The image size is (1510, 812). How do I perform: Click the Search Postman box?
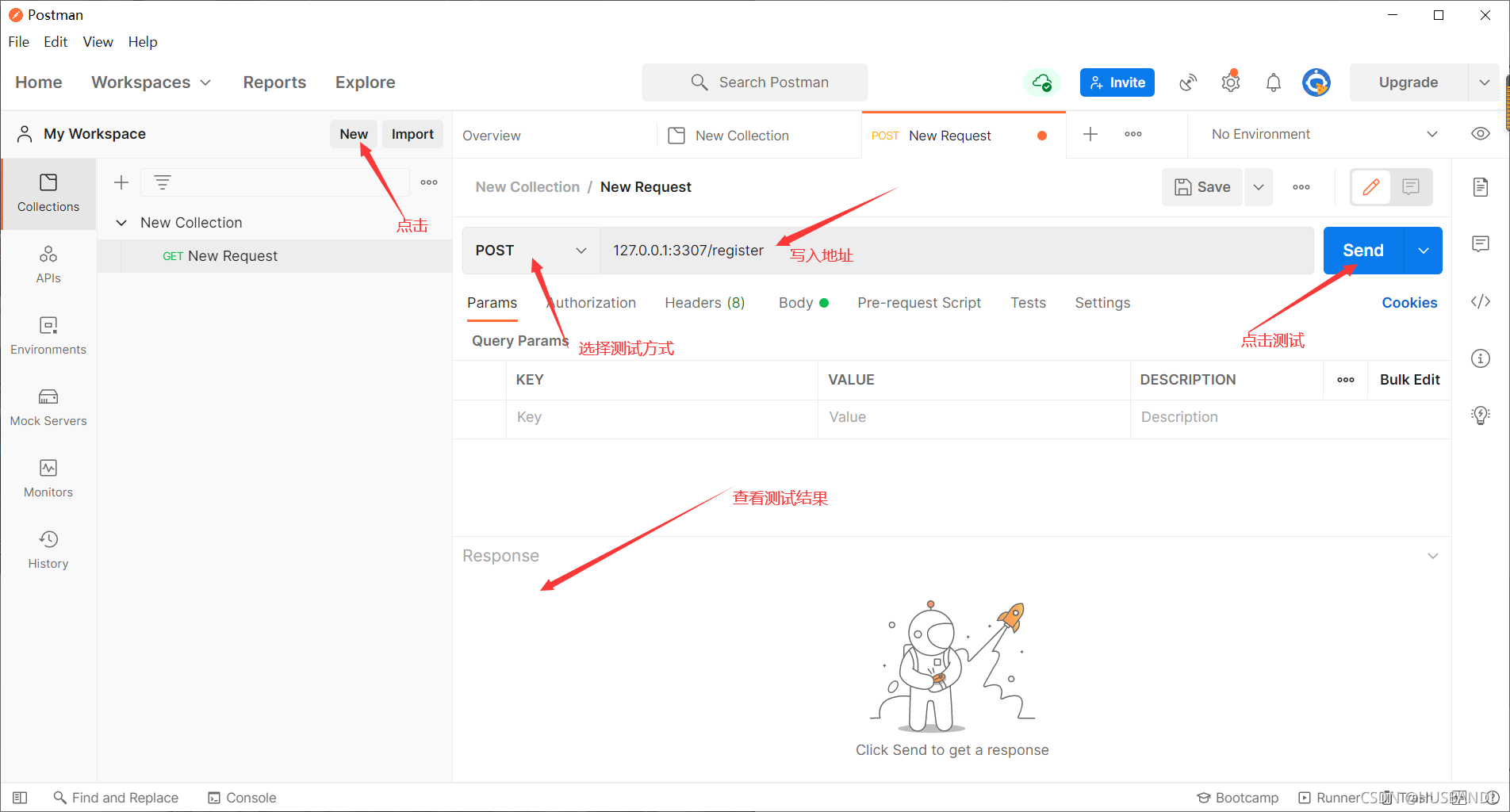pyautogui.click(x=755, y=82)
